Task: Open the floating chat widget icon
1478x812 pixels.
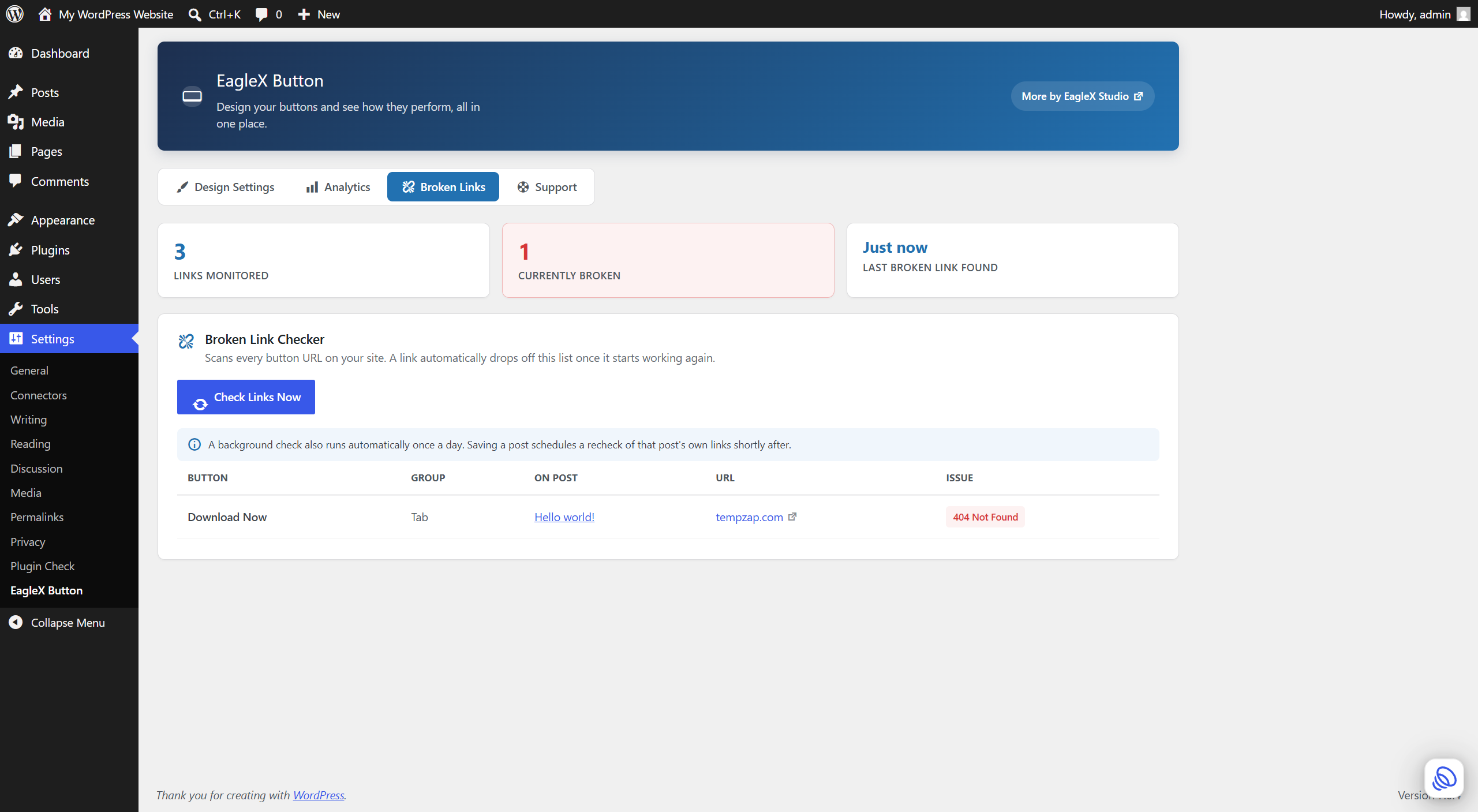Action: coord(1444,778)
